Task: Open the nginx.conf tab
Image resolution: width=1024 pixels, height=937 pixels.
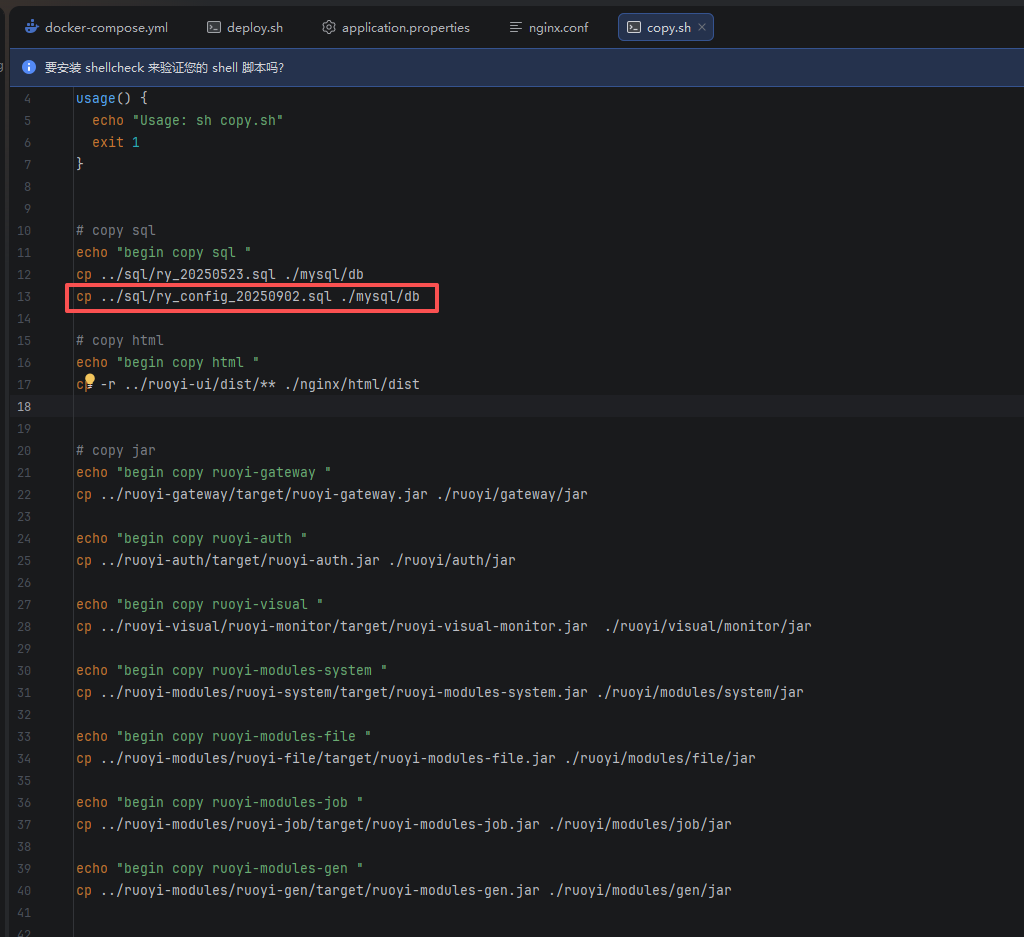Action: (549, 27)
